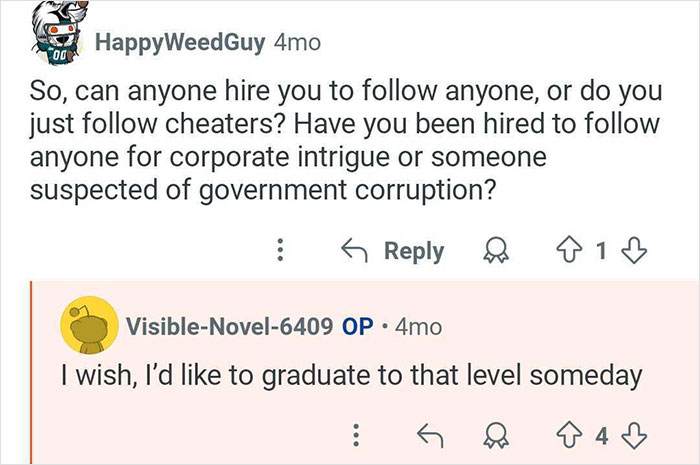Click the vote count on OP's reply
This screenshot has width=700, height=465.
coord(600,434)
